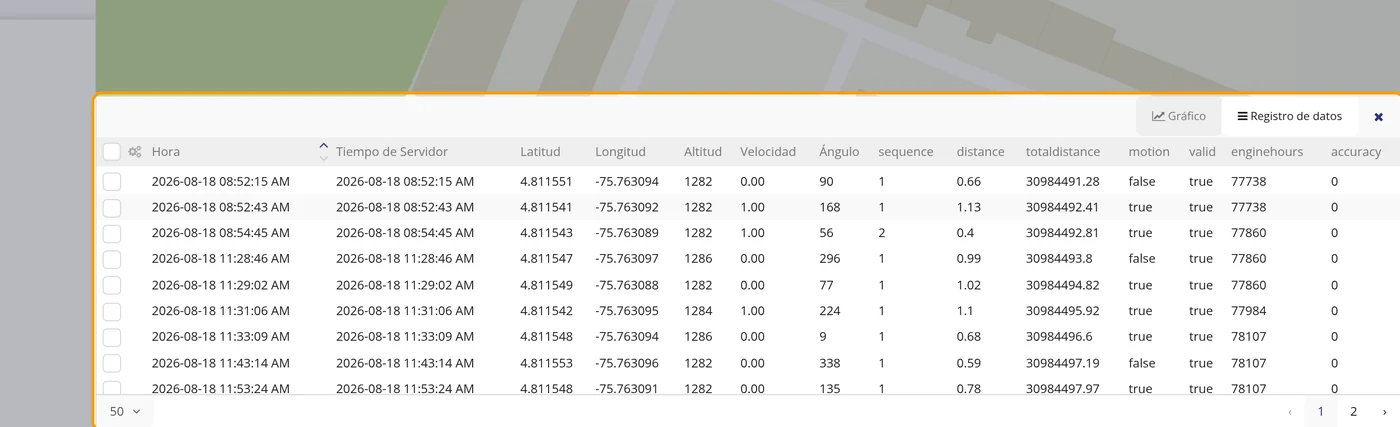Go to page 2
1400x427 pixels.
(x=1353, y=411)
